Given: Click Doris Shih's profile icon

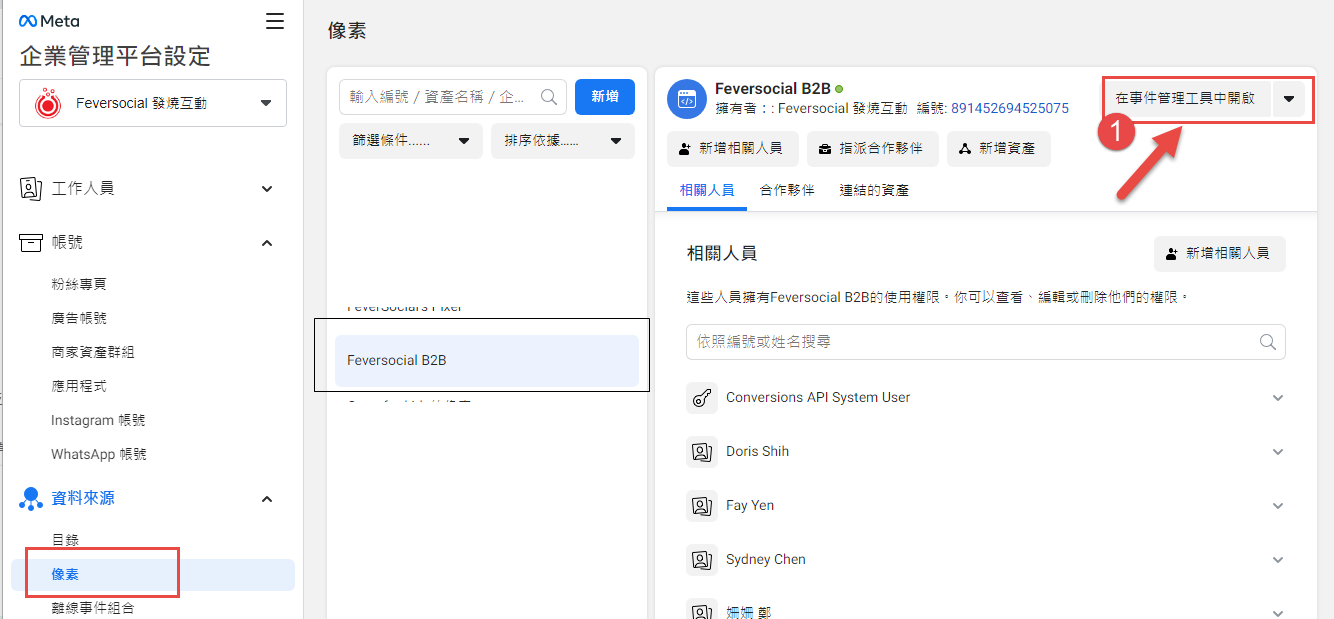Looking at the screenshot, I should (701, 451).
